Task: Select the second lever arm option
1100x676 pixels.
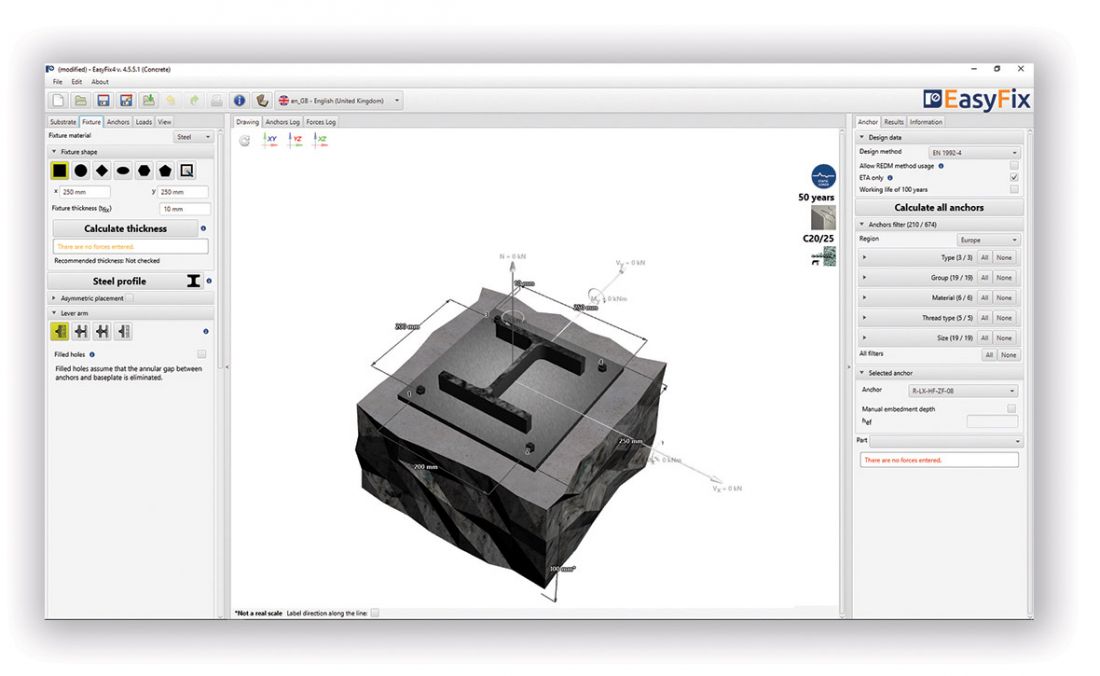Action: [81, 331]
